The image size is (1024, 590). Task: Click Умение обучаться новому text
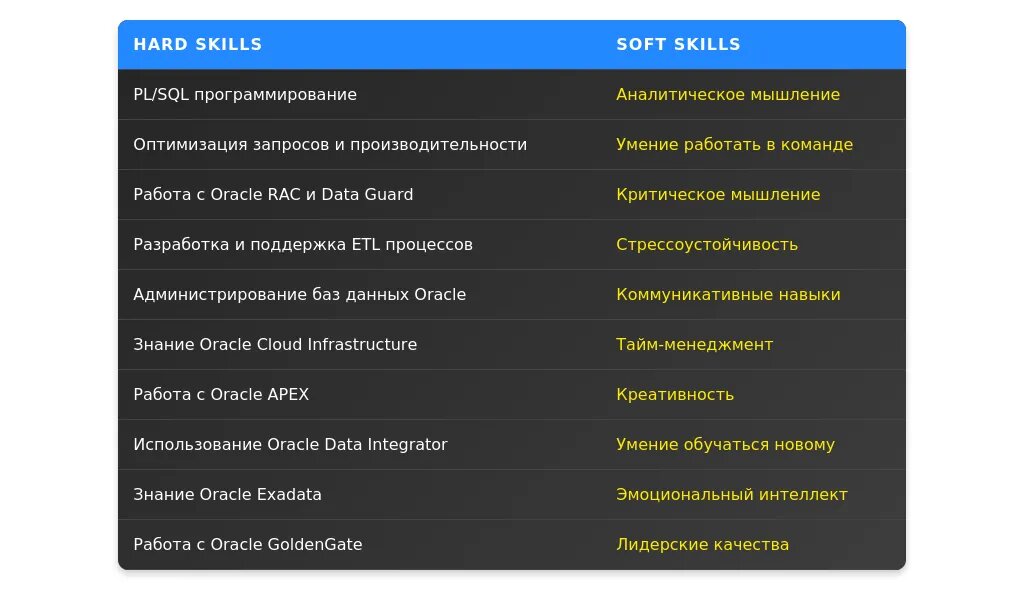pos(725,444)
